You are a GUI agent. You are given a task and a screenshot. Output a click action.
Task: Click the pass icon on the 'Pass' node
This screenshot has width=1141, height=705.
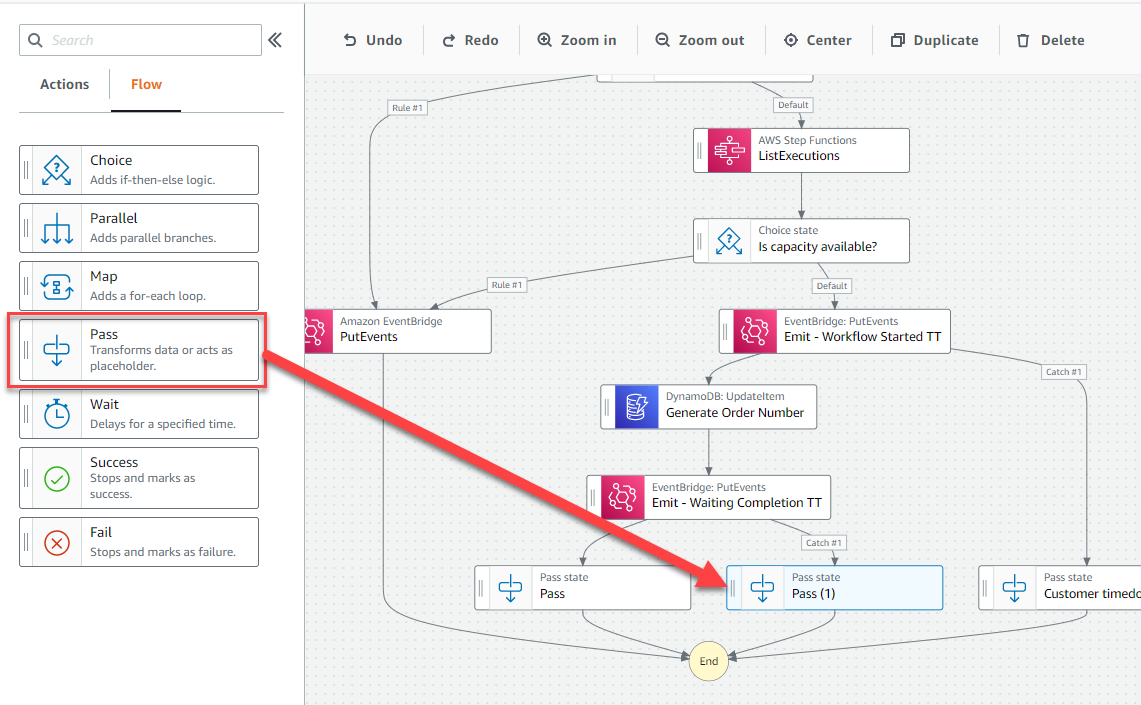(510, 588)
